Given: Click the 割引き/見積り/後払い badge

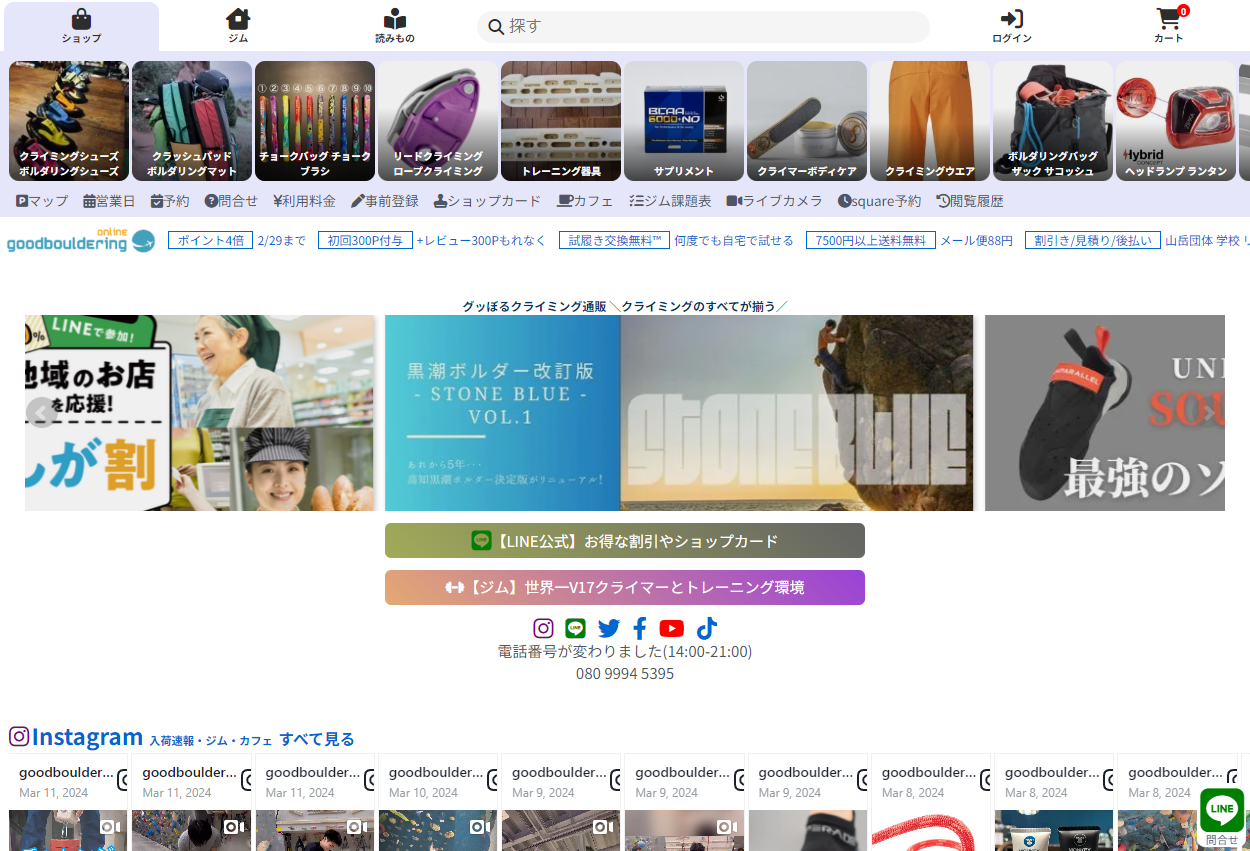Looking at the screenshot, I should [1093, 240].
